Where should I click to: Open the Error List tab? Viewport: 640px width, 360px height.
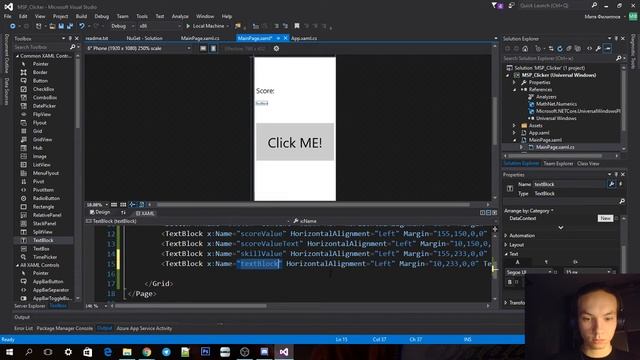pos(23,329)
